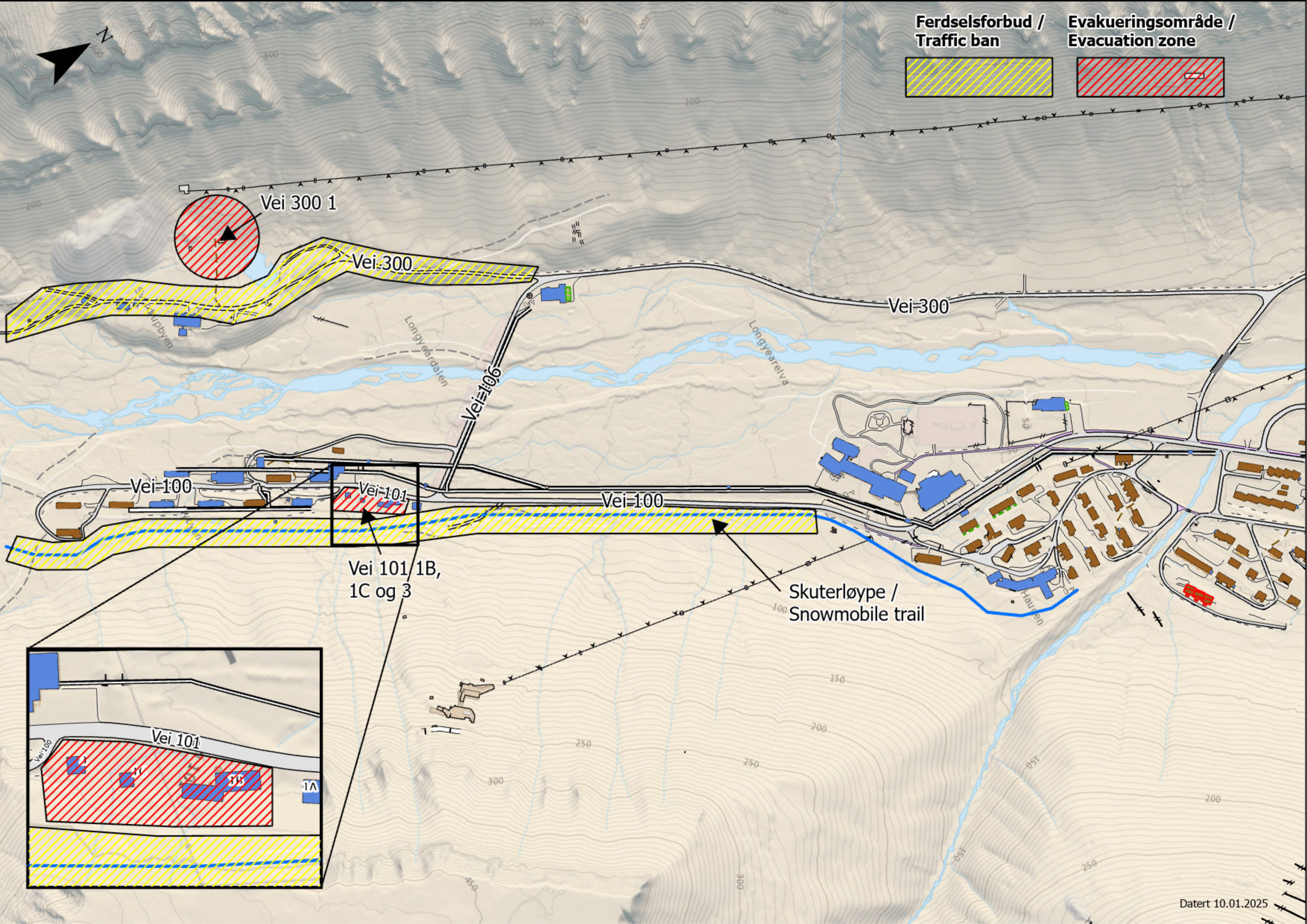Click the 'Vei 300 1' callout label
This screenshot has height=924, width=1307.
click(x=298, y=203)
